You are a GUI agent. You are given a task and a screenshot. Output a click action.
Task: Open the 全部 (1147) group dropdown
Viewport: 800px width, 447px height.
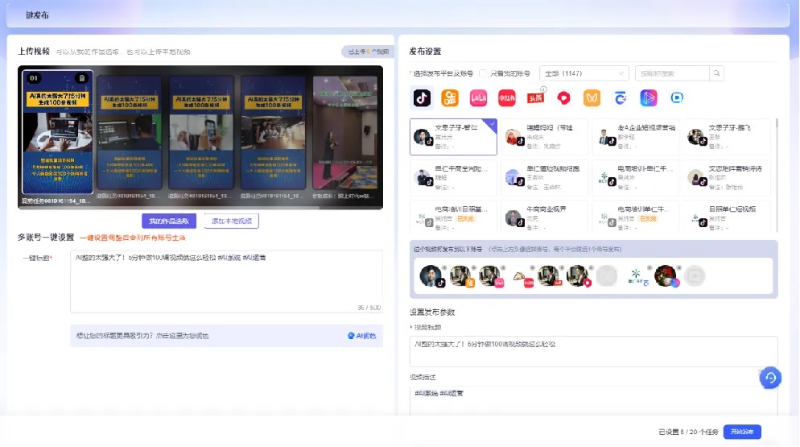(584, 73)
